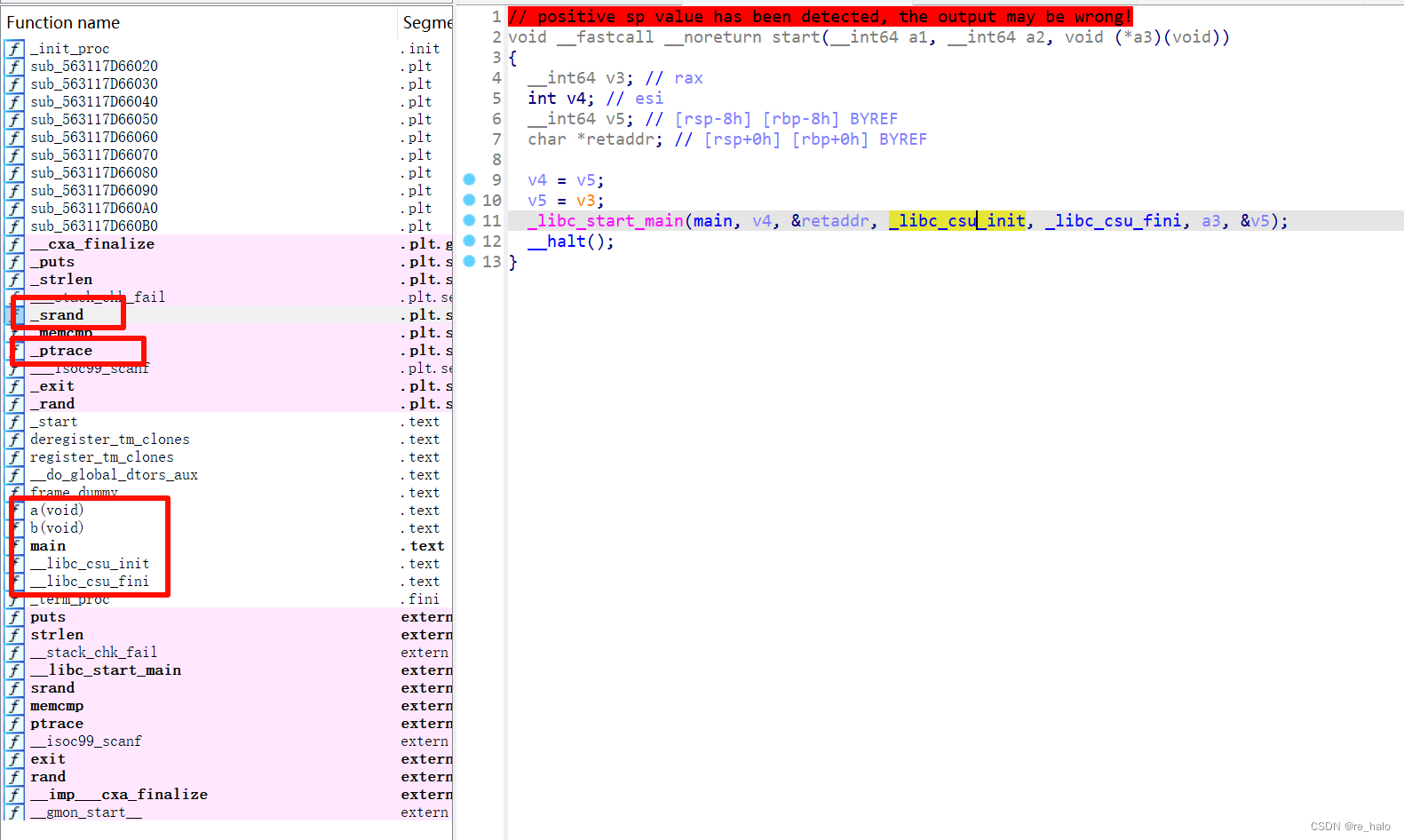Click function icon beside deregister_tm_clones
This screenshot has height=840, width=1404.
tap(14, 440)
